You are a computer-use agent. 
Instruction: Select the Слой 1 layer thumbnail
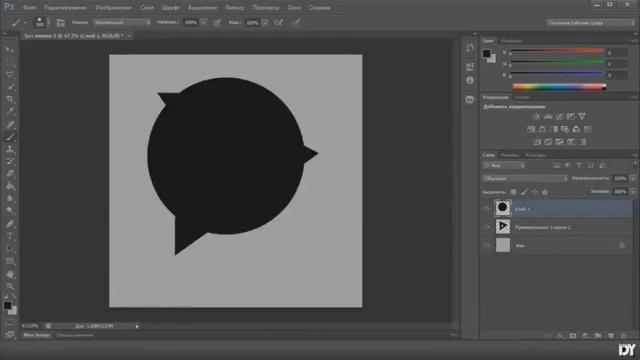click(502, 208)
